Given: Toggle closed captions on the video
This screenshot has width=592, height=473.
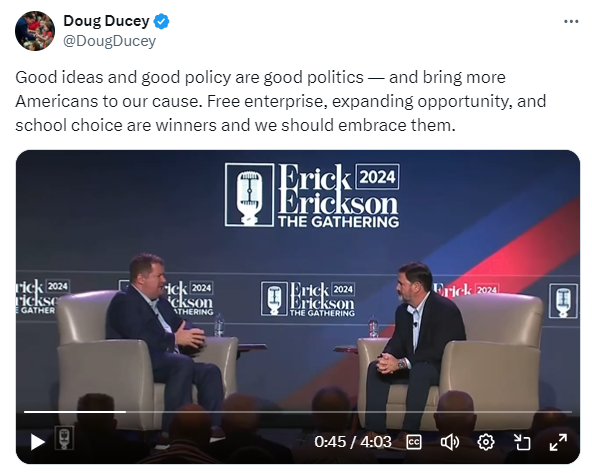Looking at the screenshot, I should [x=414, y=442].
